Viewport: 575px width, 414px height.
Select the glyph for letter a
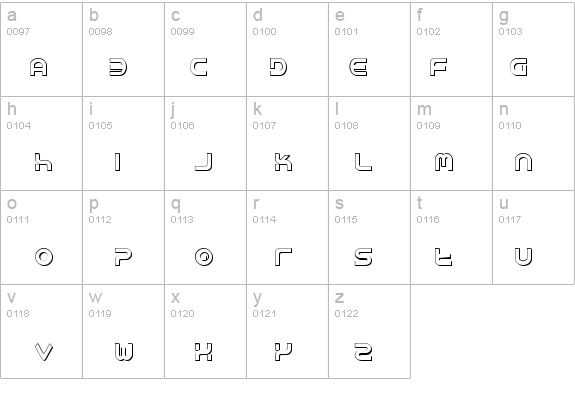click(x=39, y=67)
